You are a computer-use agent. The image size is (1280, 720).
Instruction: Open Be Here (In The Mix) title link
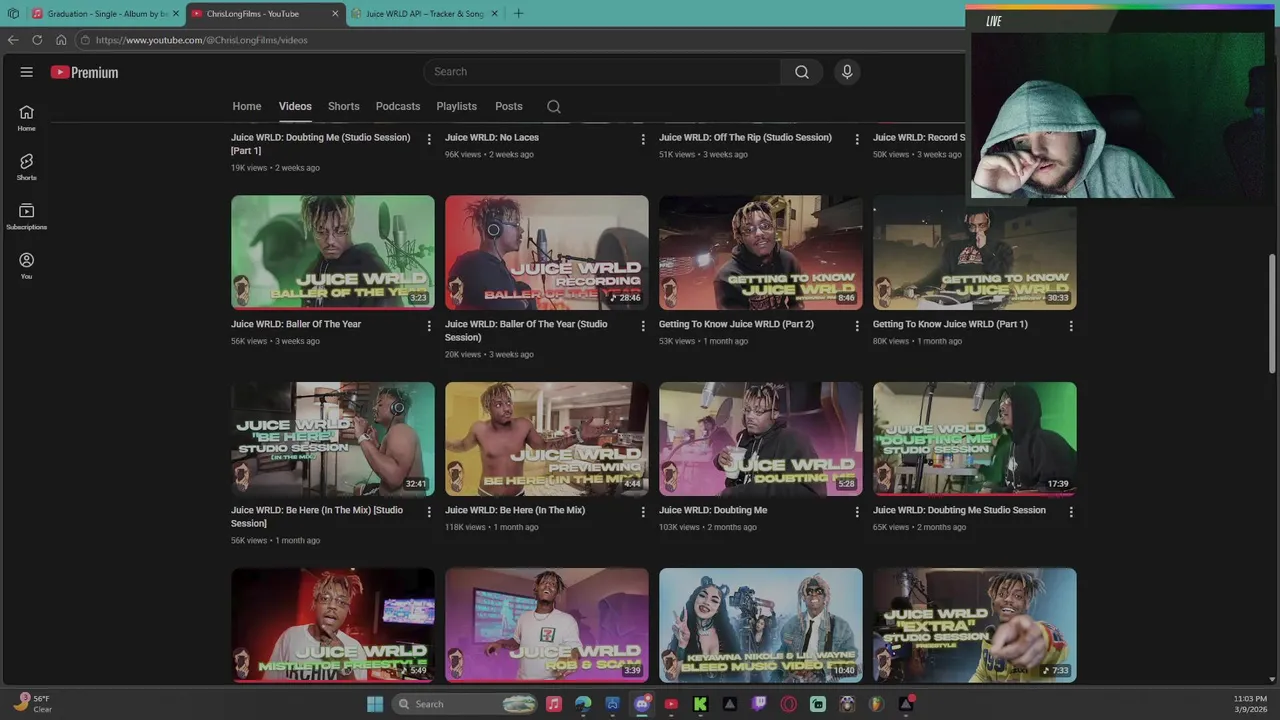click(x=515, y=510)
